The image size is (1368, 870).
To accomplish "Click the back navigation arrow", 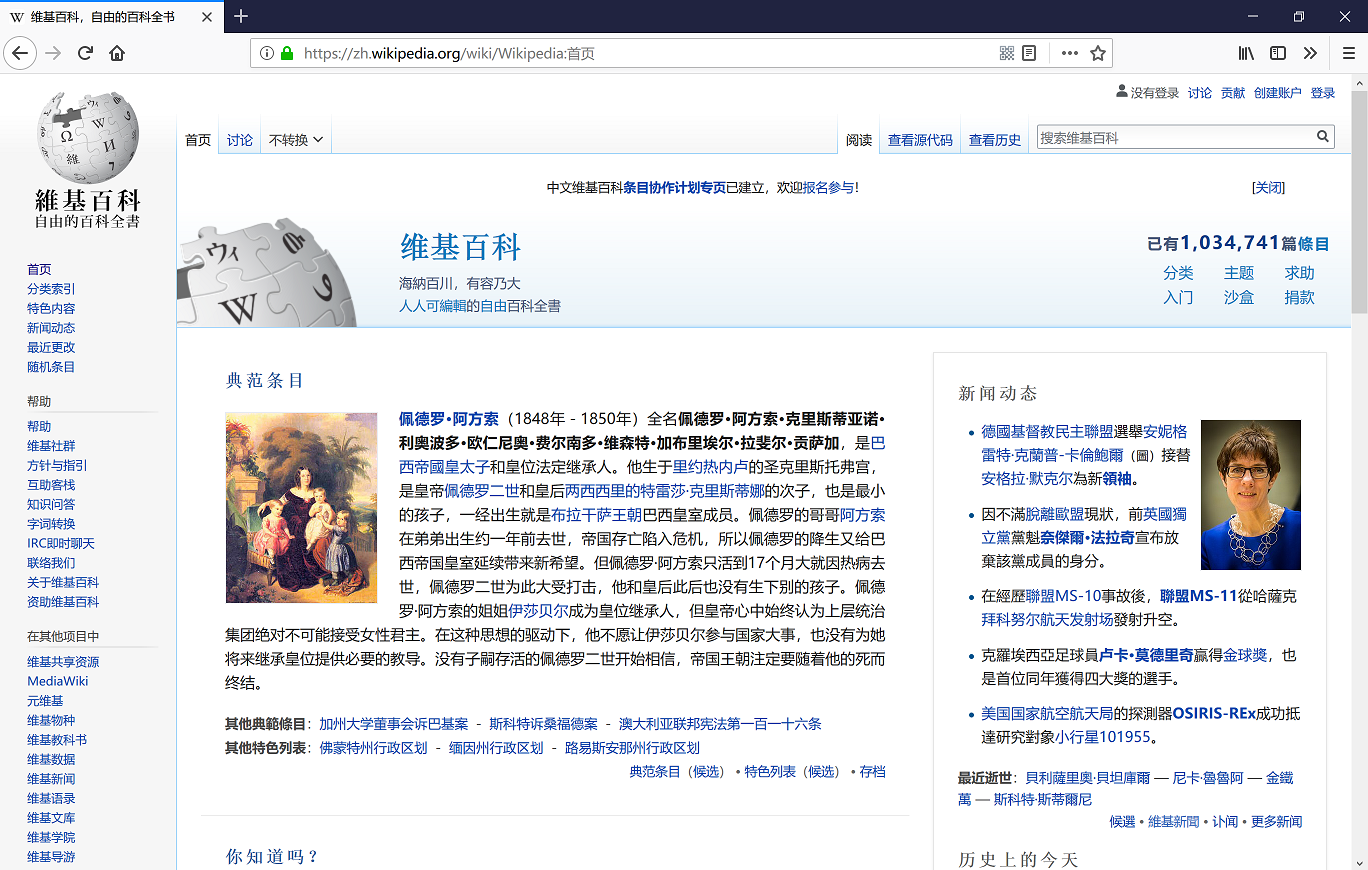I will pyautogui.click(x=20, y=53).
